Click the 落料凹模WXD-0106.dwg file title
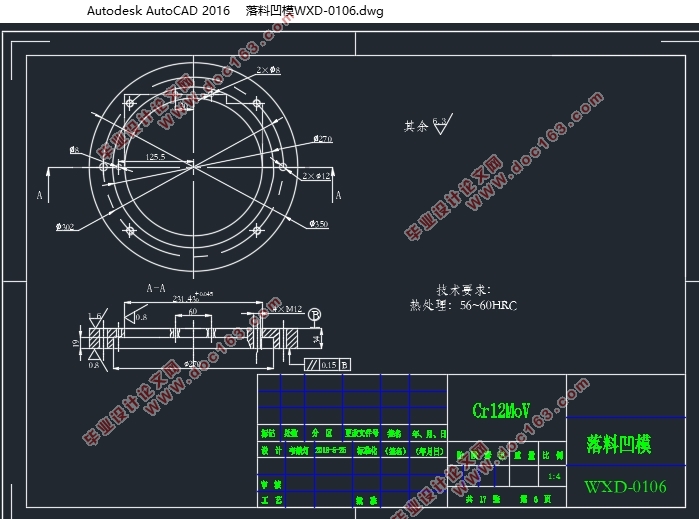 314,11
